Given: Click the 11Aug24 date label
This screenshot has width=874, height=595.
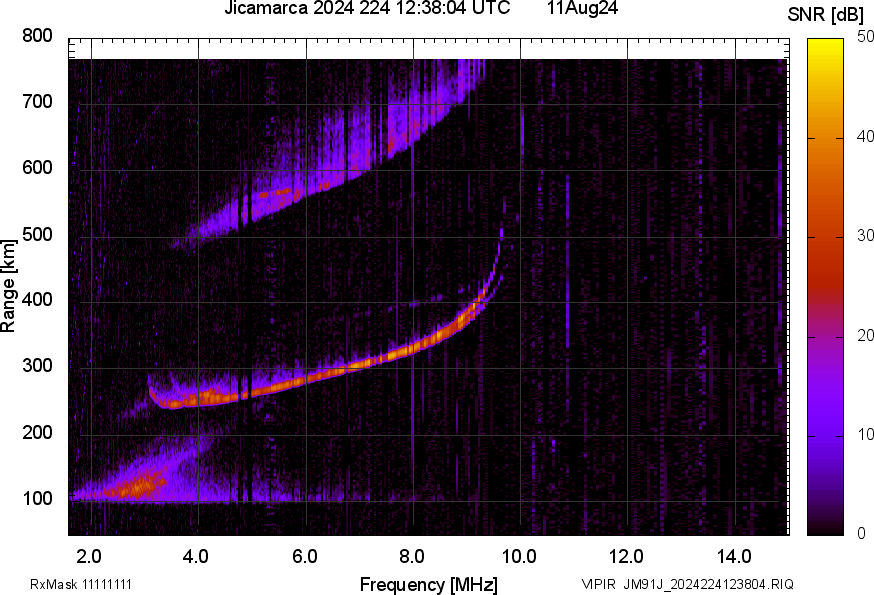Looking at the screenshot, I should (x=582, y=8).
